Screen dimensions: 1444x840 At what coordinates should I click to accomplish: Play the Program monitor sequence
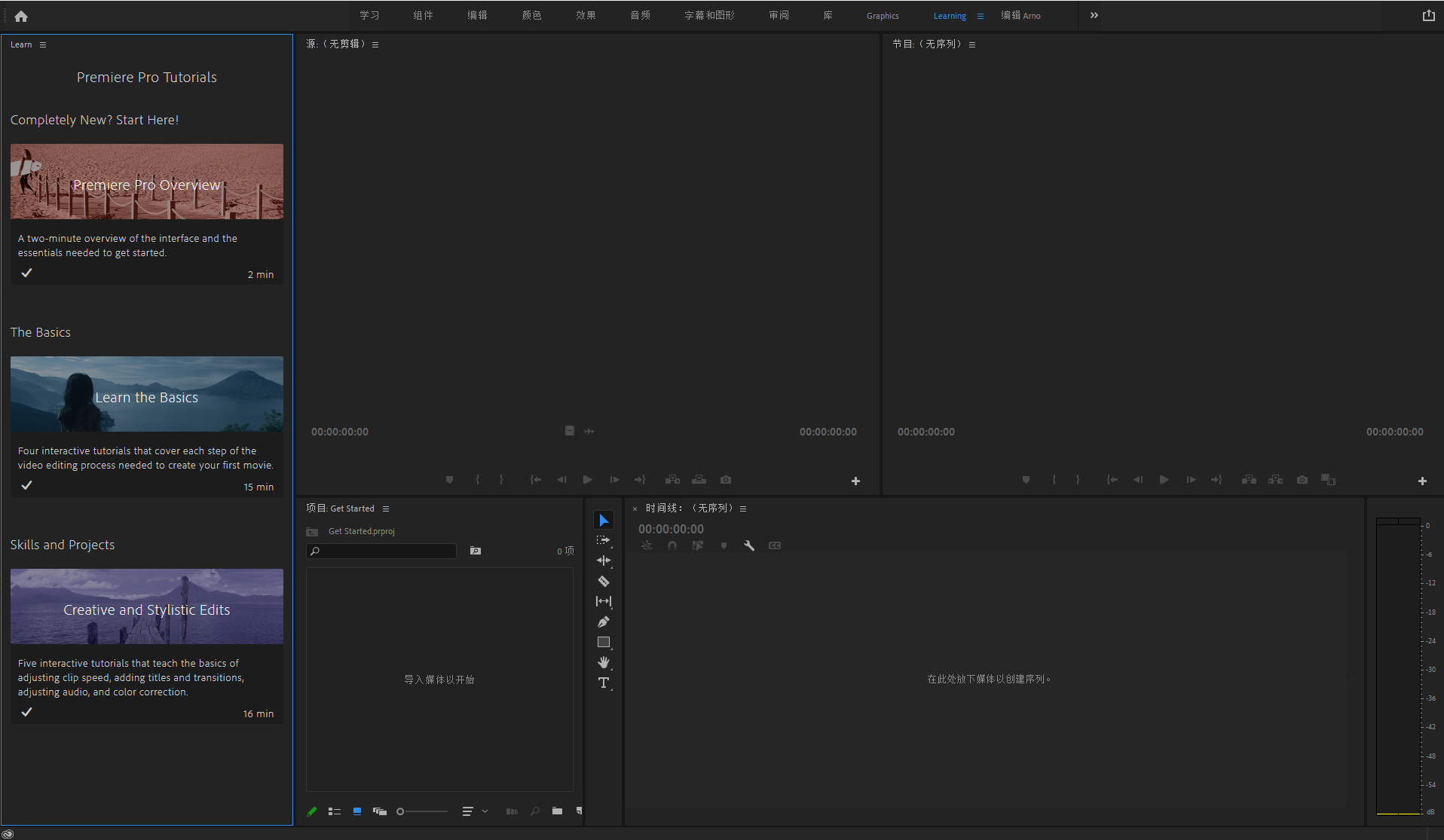pos(1164,480)
